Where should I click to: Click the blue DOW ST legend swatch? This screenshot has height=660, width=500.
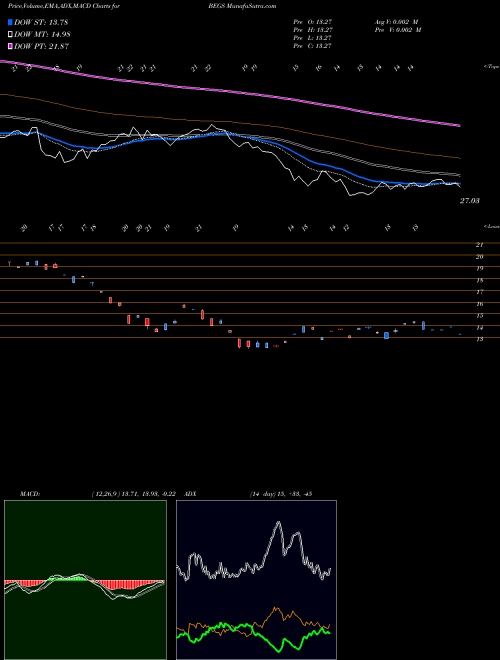click(11, 22)
